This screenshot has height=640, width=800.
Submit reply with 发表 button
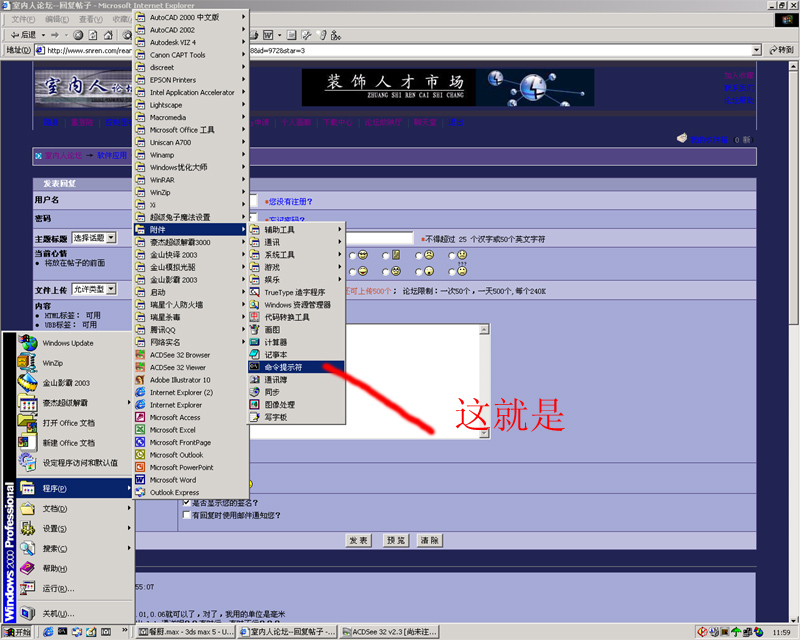click(358, 540)
